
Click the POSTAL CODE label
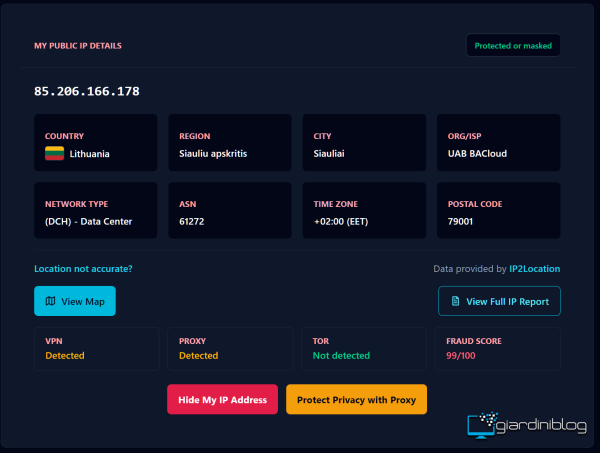[x=475, y=204]
